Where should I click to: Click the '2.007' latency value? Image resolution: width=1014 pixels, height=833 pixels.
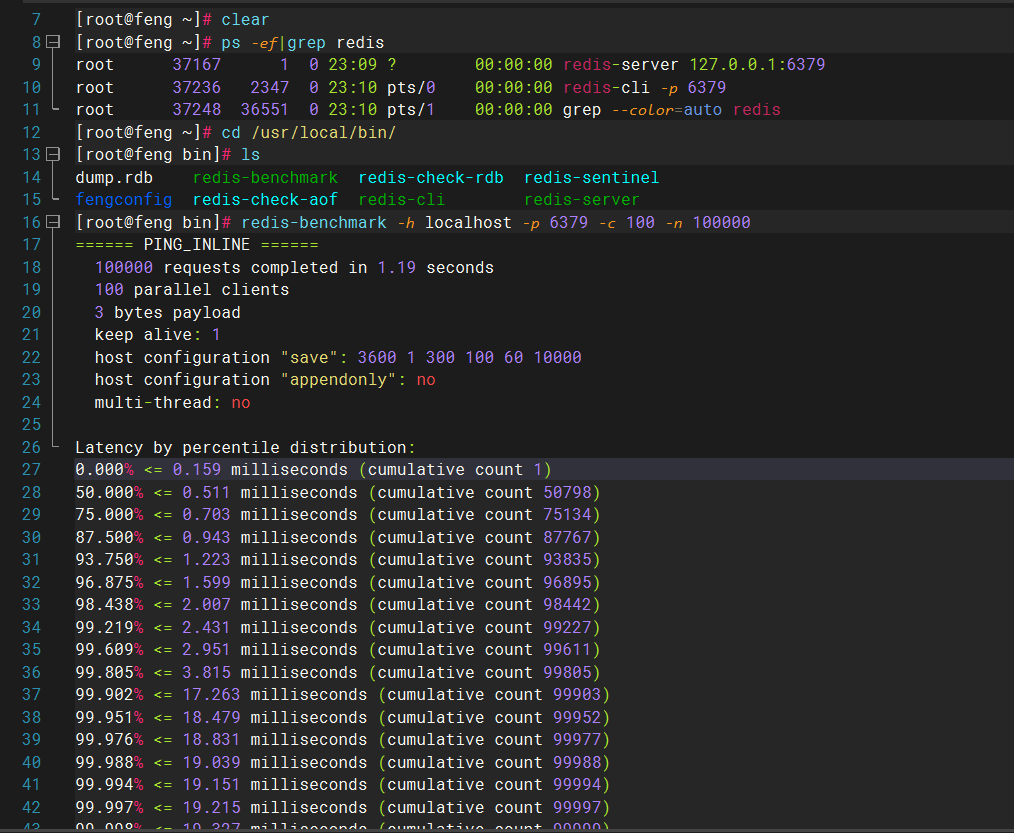206,605
